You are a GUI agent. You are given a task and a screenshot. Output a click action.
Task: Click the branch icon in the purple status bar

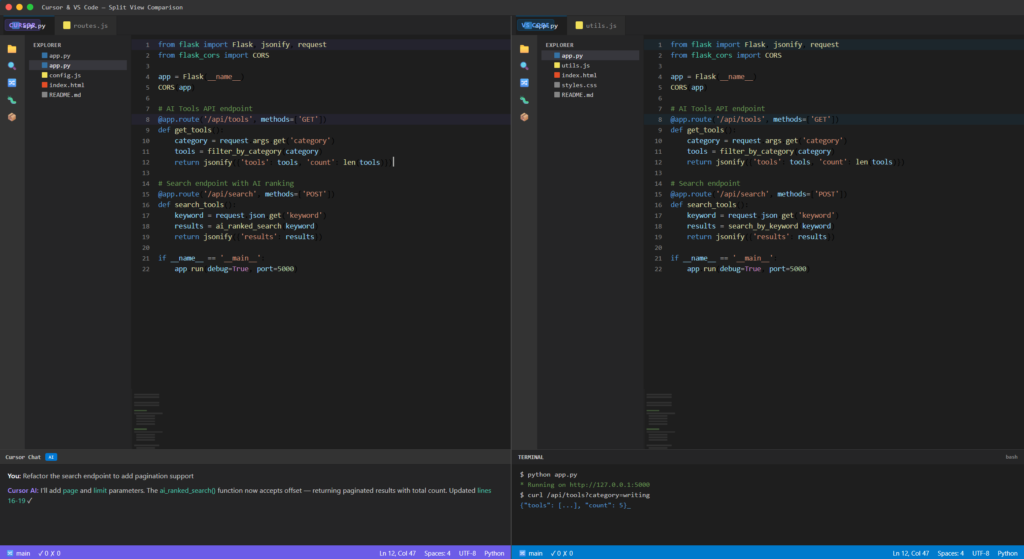[10, 553]
